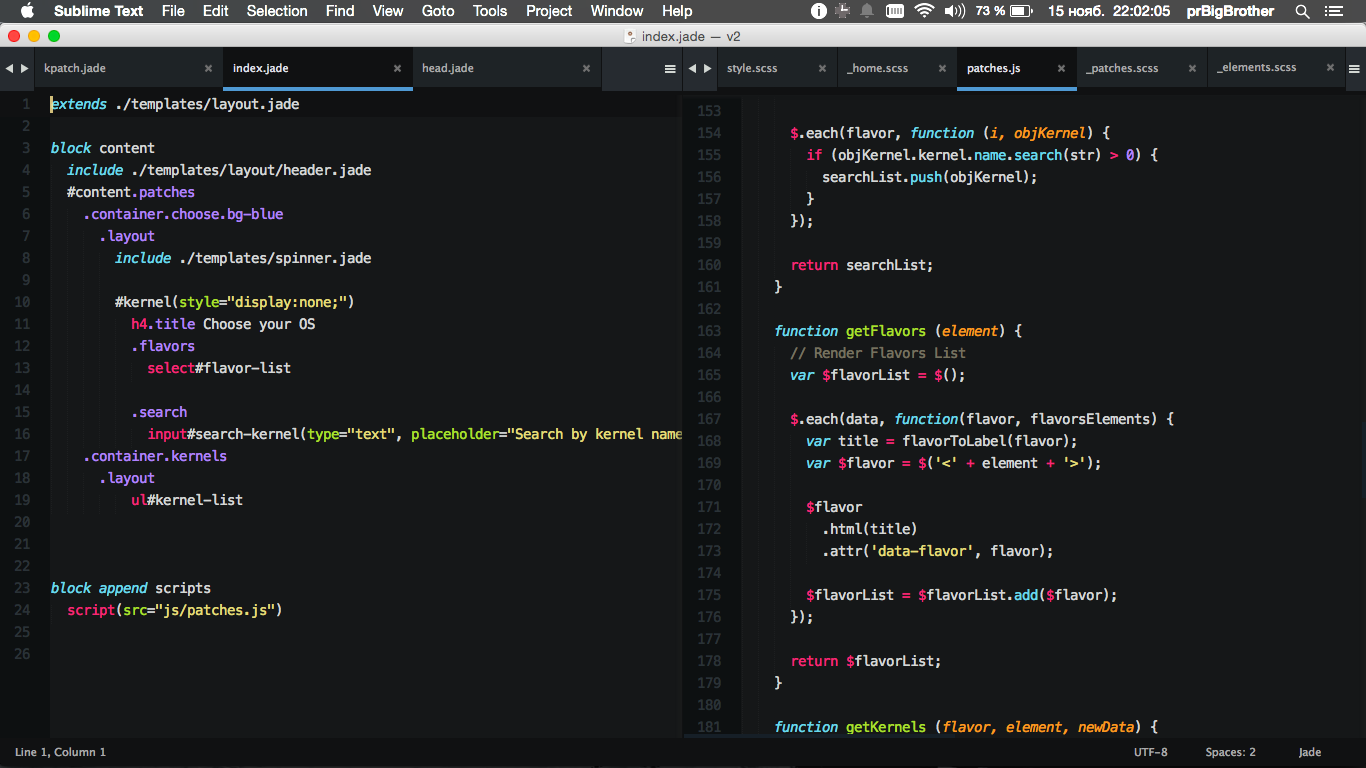Open the Wi-Fi status menu
Image resolution: width=1366 pixels, height=768 pixels.
[923, 11]
